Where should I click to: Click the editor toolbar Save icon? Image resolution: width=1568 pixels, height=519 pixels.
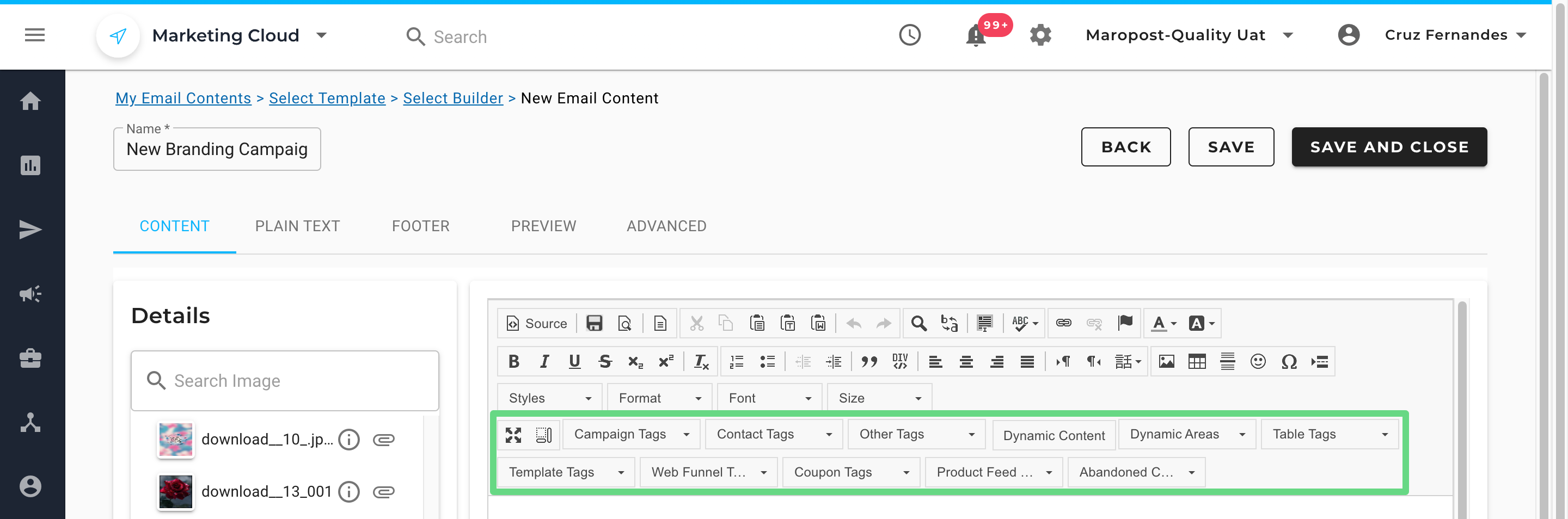coord(594,323)
